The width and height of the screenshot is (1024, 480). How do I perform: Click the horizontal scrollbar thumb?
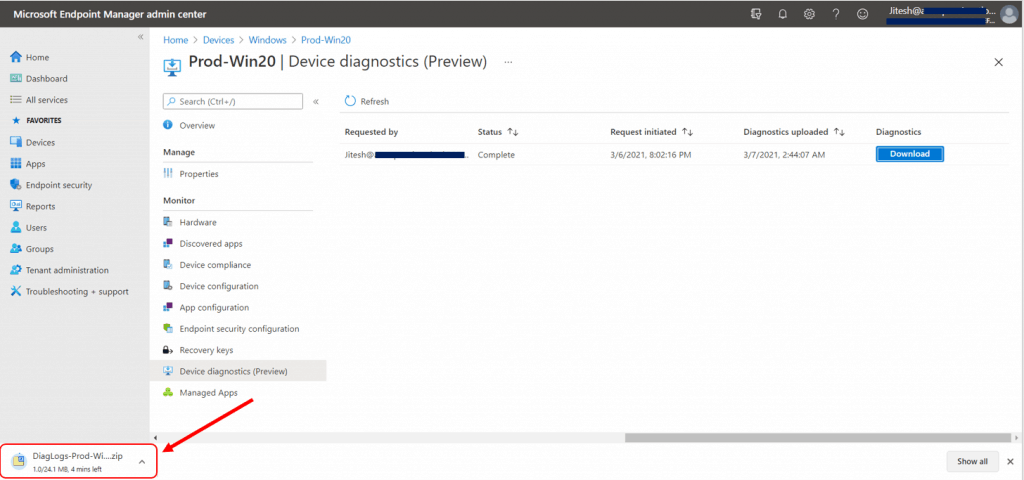[x=816, y=438]
